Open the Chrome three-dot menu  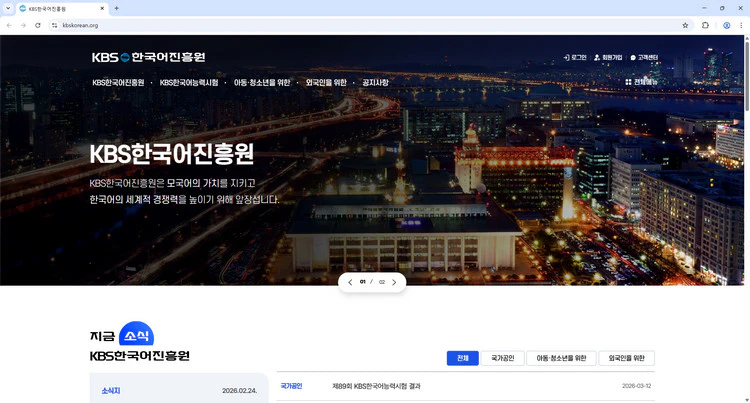point(741,25)
